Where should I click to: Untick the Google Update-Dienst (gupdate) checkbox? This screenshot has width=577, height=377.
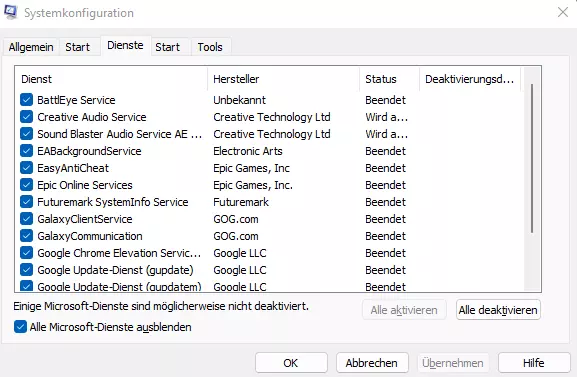[26, 270]
